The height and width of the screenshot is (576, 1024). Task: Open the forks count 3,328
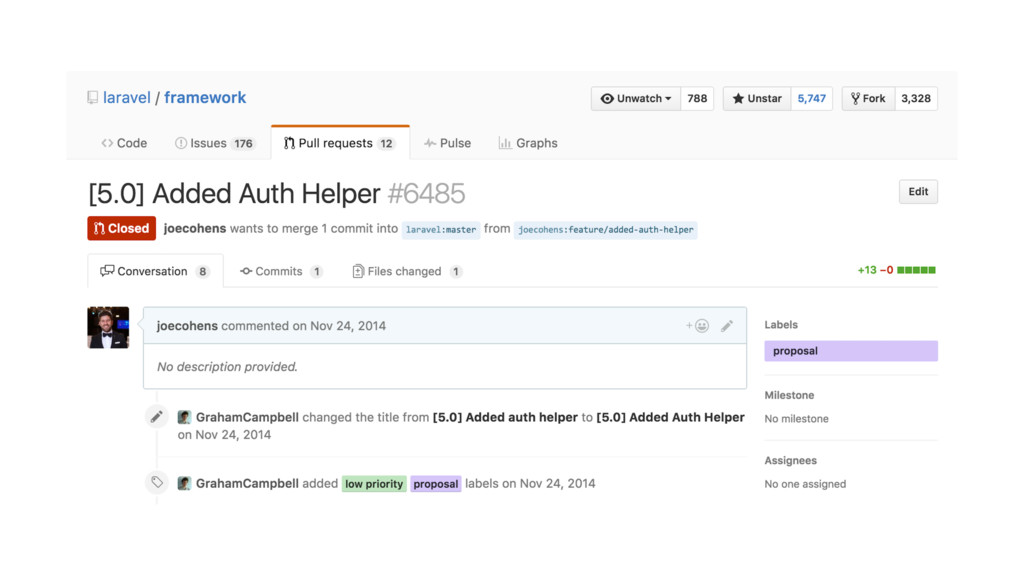pyautogui.click(x=916, y=99)
